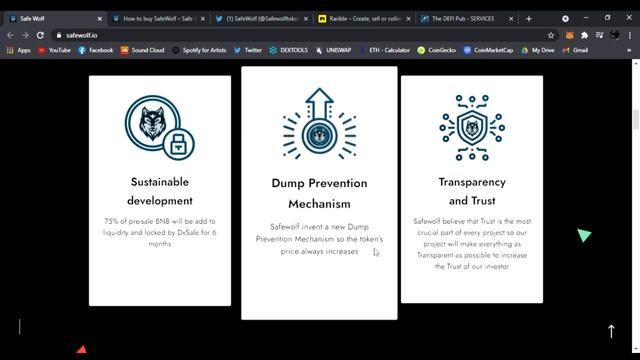Open the extensions puzzle menu
Image resolution: width=640 pixels, height=360 pixels.
[584, 36]
